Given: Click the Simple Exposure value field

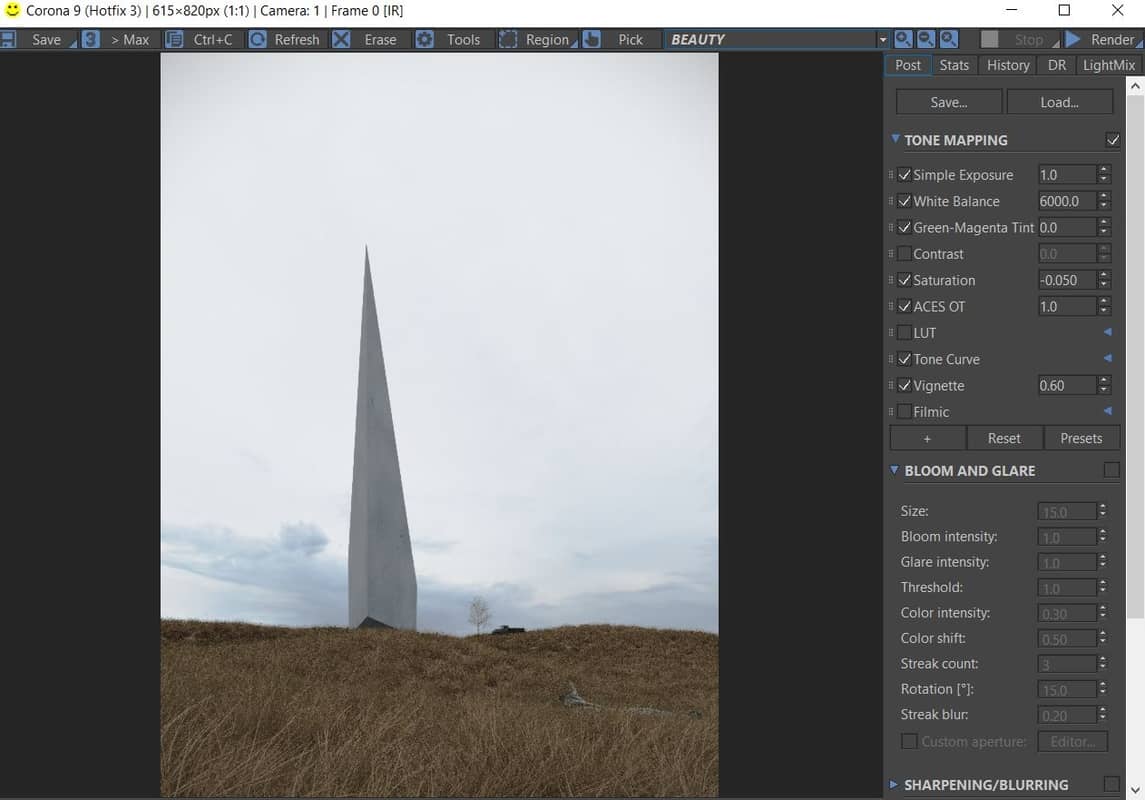Looking at the screenshot, I should (x=1066, y=175).
